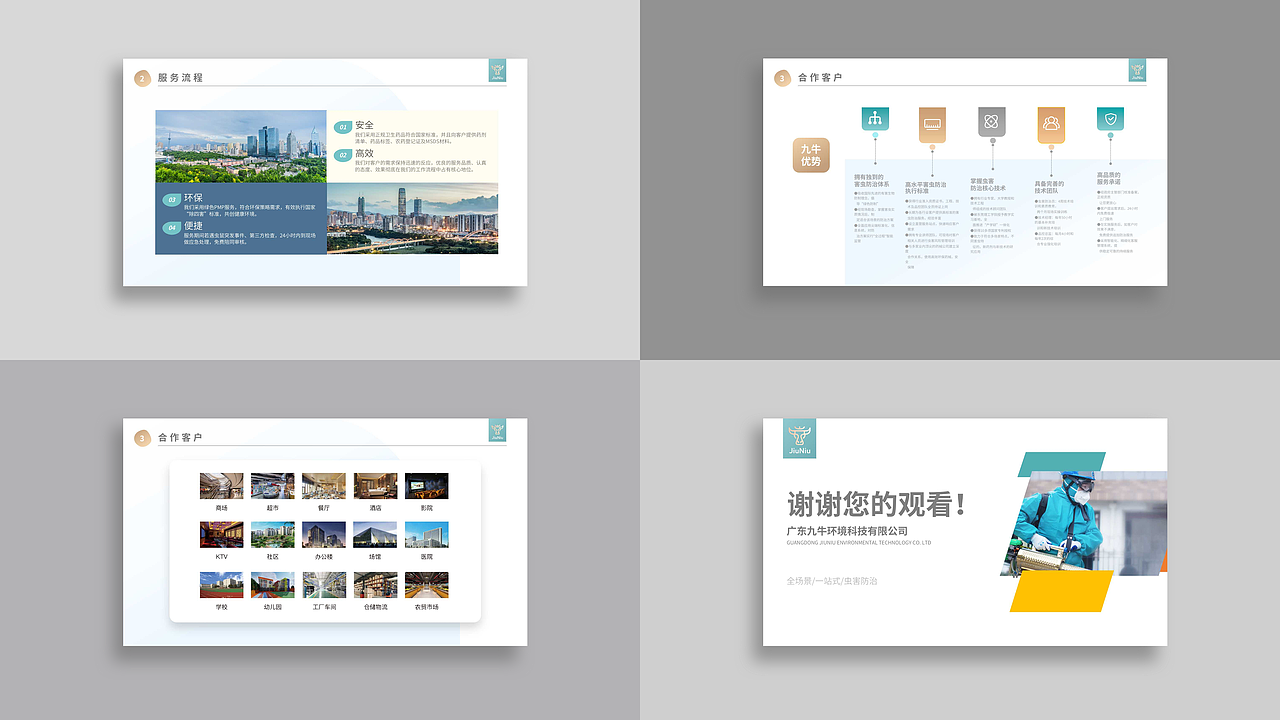Click the 谢谢您的观看 headline

[x=876, y=504]
